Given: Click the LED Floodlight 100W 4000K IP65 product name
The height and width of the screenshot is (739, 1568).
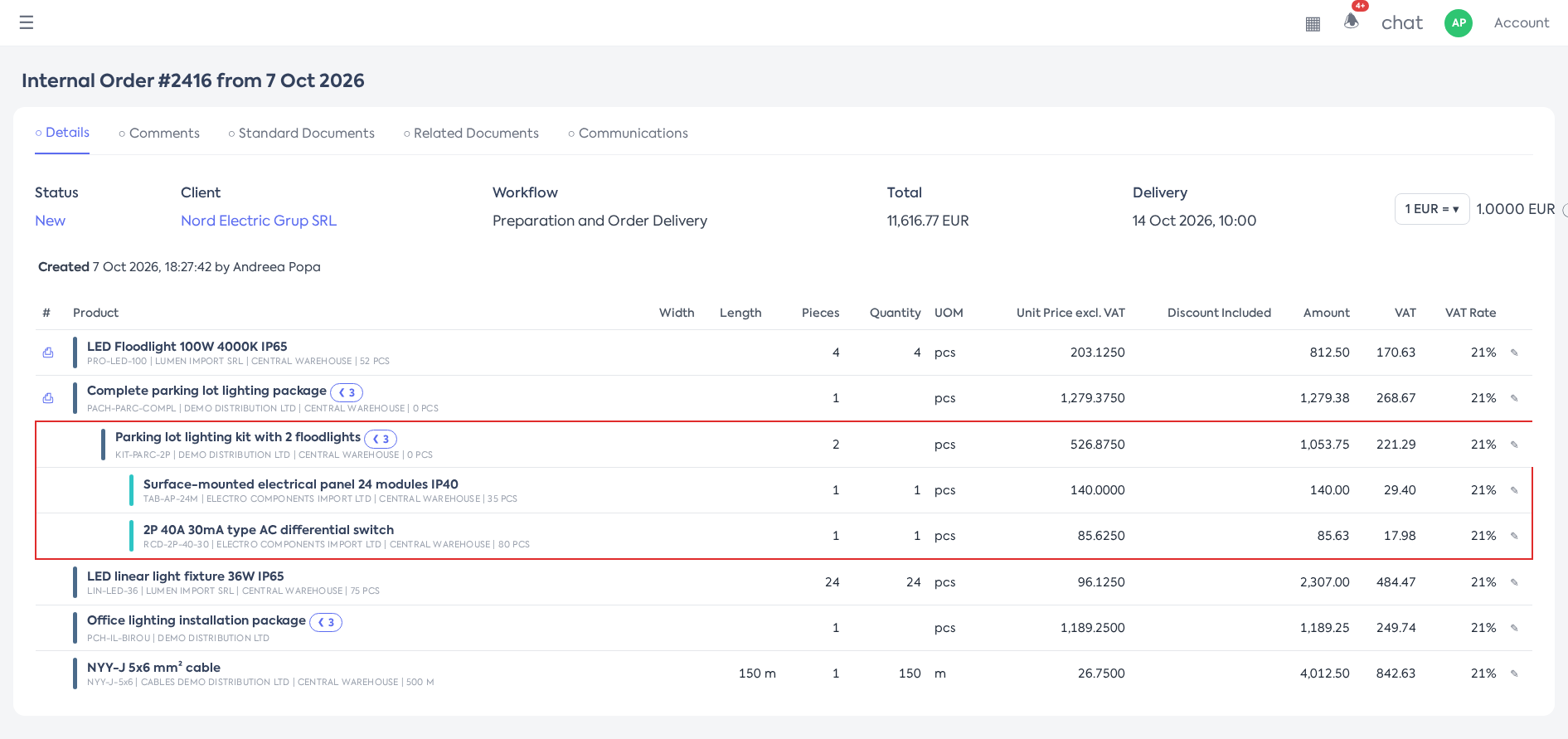Looking at the screenshot, I should [x=187, y=347].
